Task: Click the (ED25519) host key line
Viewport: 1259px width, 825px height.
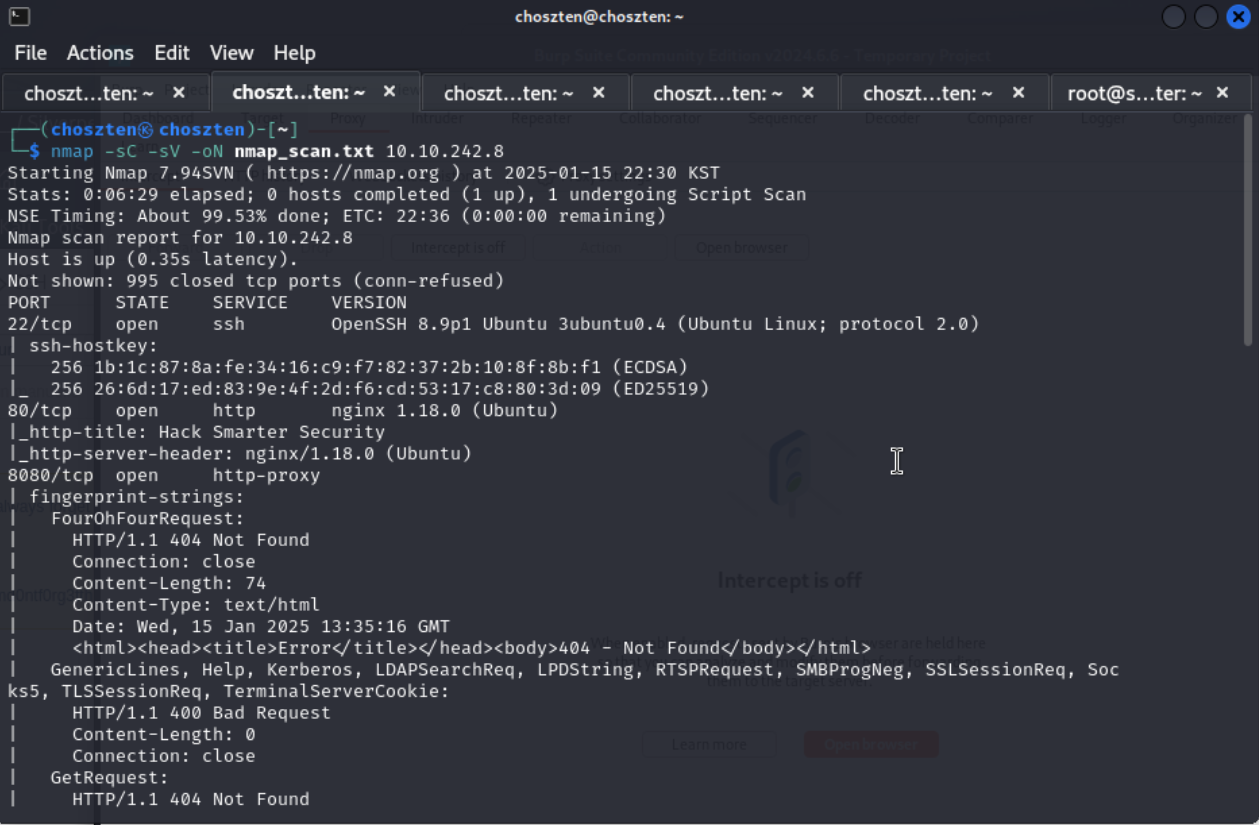Action: click(x=380, y=389)
